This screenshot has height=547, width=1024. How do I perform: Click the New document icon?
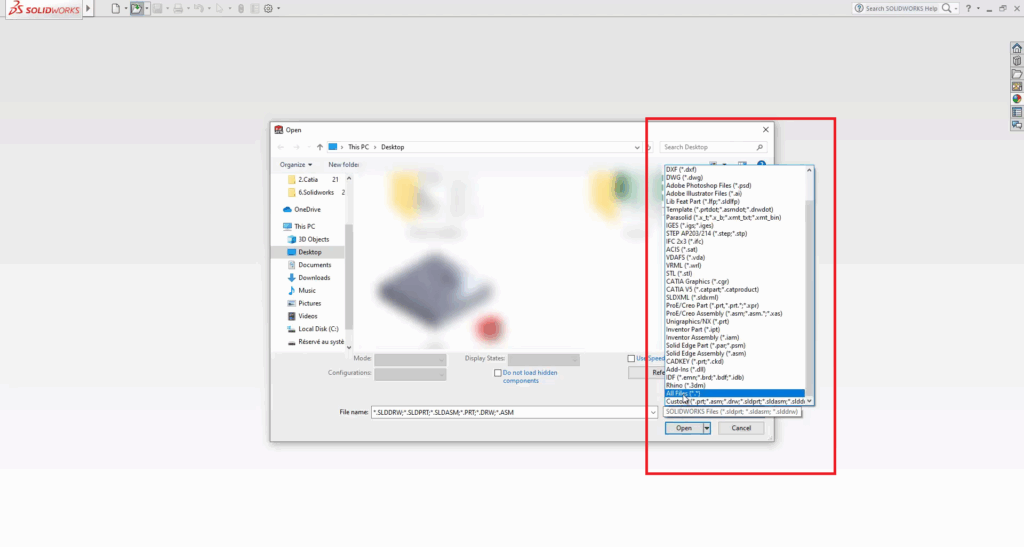116,8
